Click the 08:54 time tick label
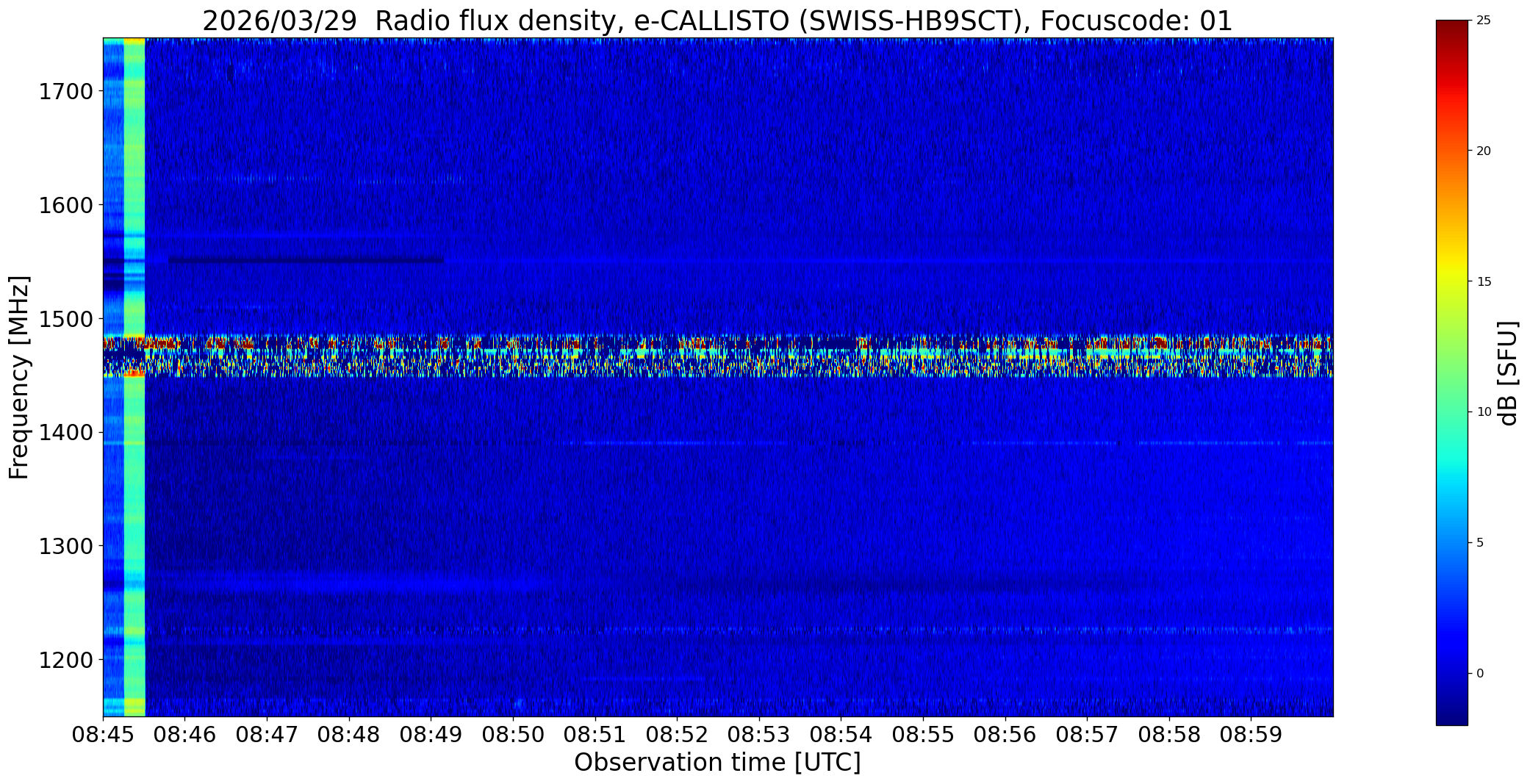Viewport: 1530px width, 784px height. (841, 734)
